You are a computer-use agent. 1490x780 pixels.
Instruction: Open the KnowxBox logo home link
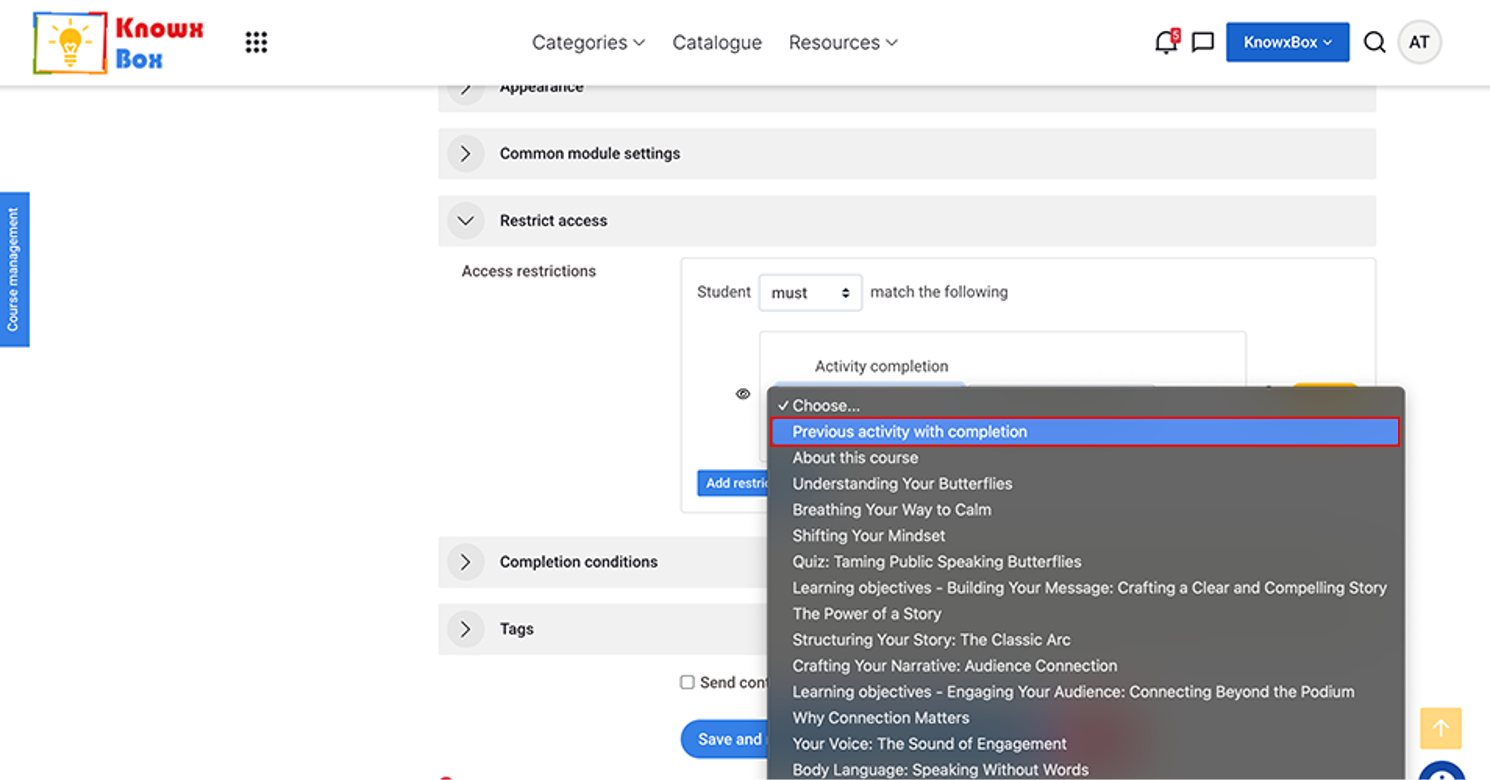pos(118,43)
